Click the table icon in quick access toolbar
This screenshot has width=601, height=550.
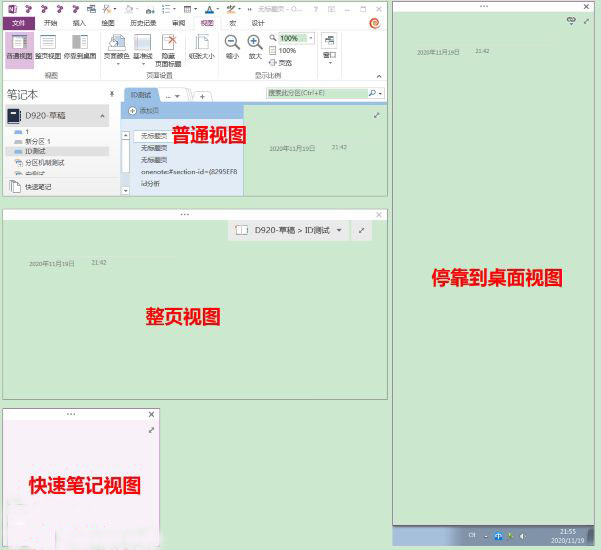[187, 9]
